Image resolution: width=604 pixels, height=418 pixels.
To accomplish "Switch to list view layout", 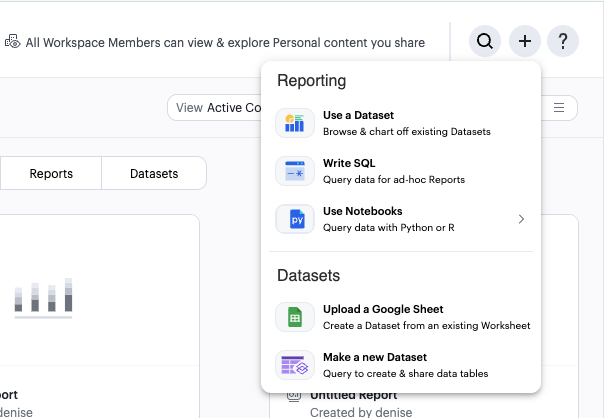I will point(559,108).
